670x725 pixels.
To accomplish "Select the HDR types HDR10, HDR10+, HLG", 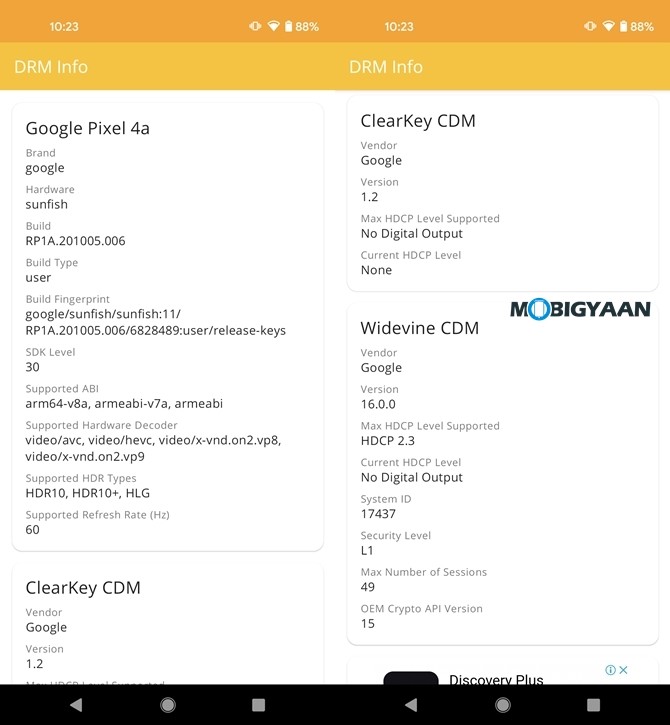I will coord(87,493).
